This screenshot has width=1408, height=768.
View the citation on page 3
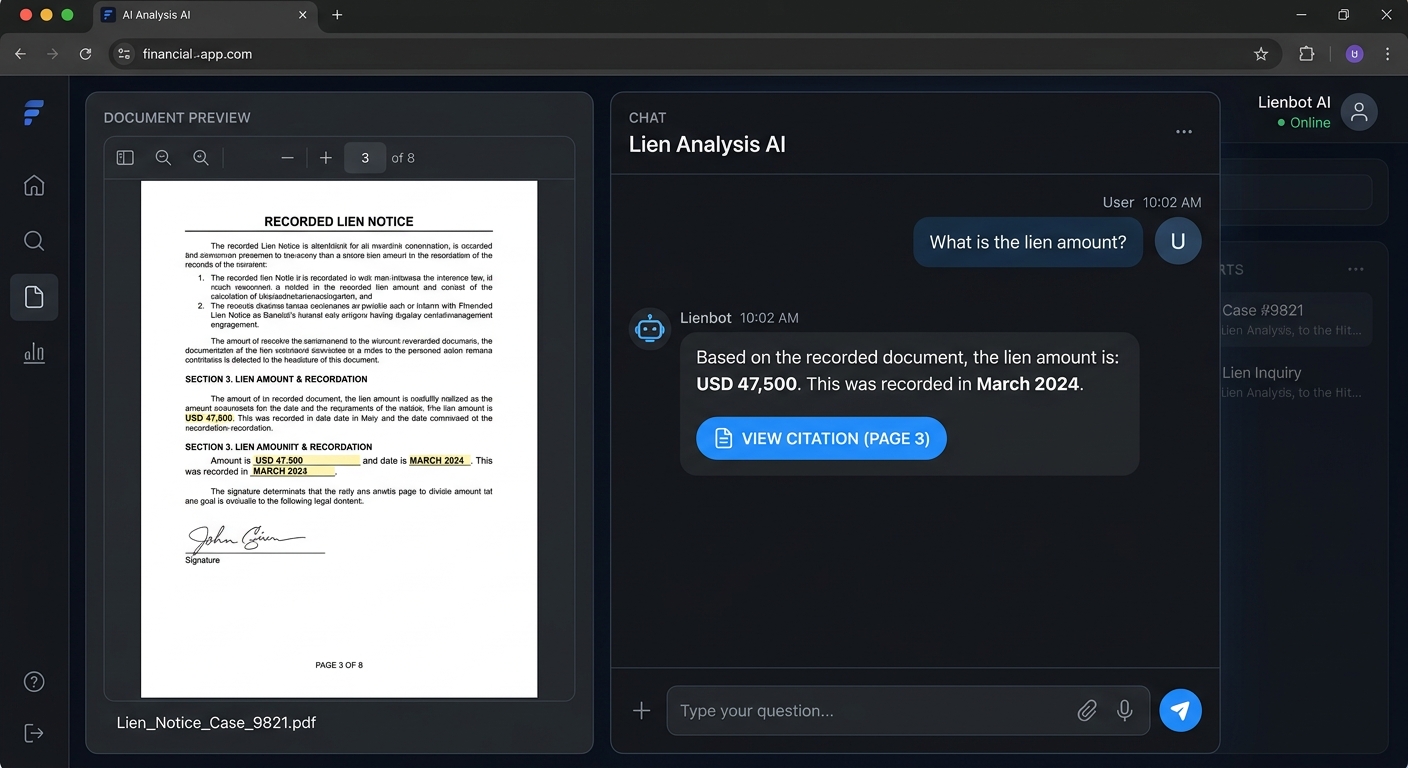820,438
